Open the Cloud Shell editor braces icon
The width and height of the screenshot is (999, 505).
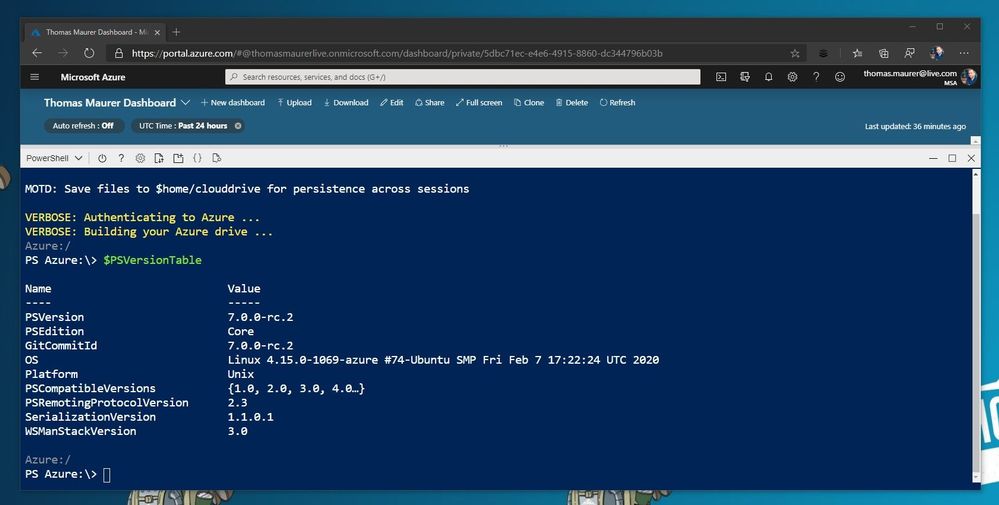198,158
